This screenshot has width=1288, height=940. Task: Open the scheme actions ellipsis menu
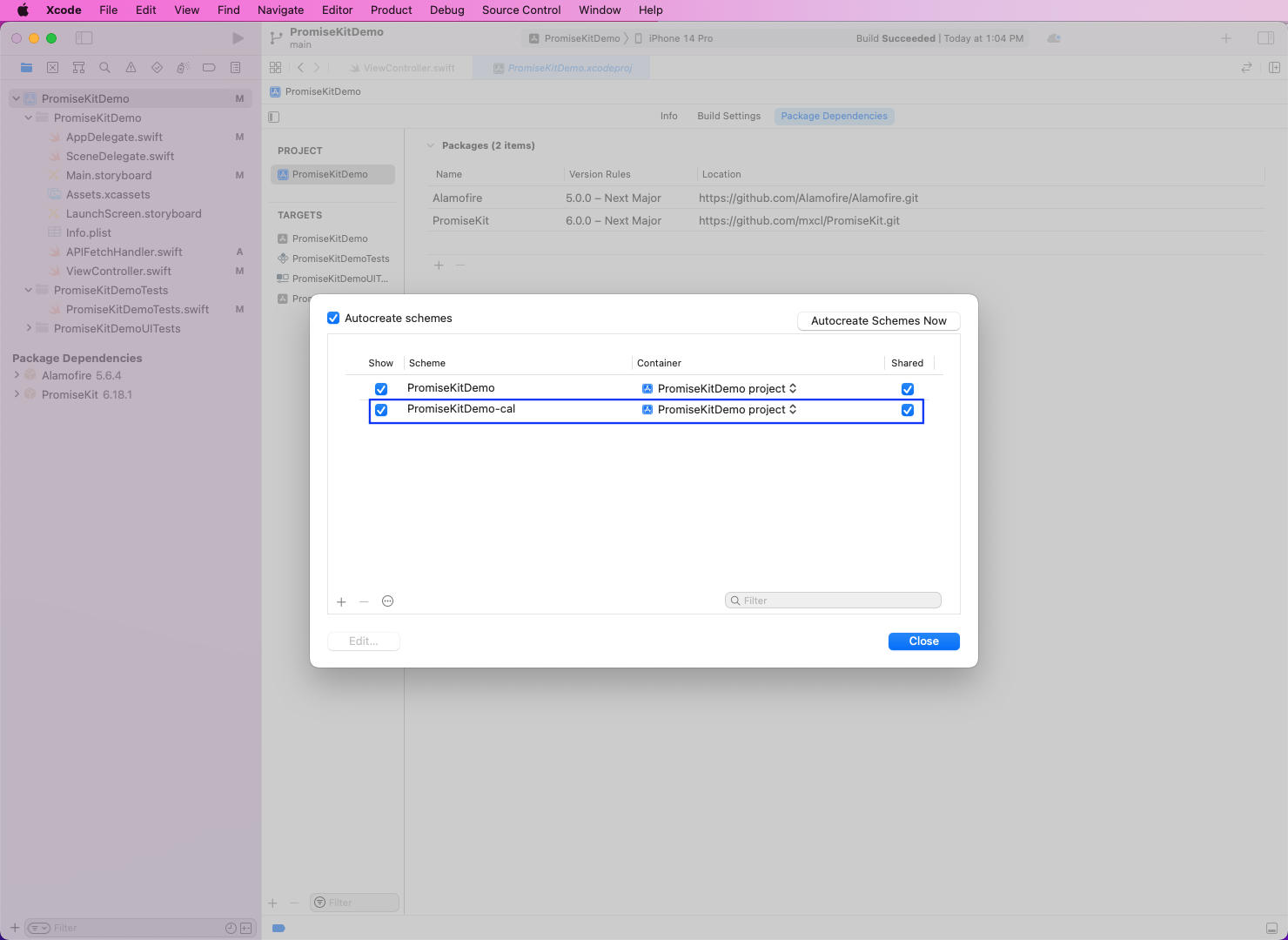click(388, 601)
